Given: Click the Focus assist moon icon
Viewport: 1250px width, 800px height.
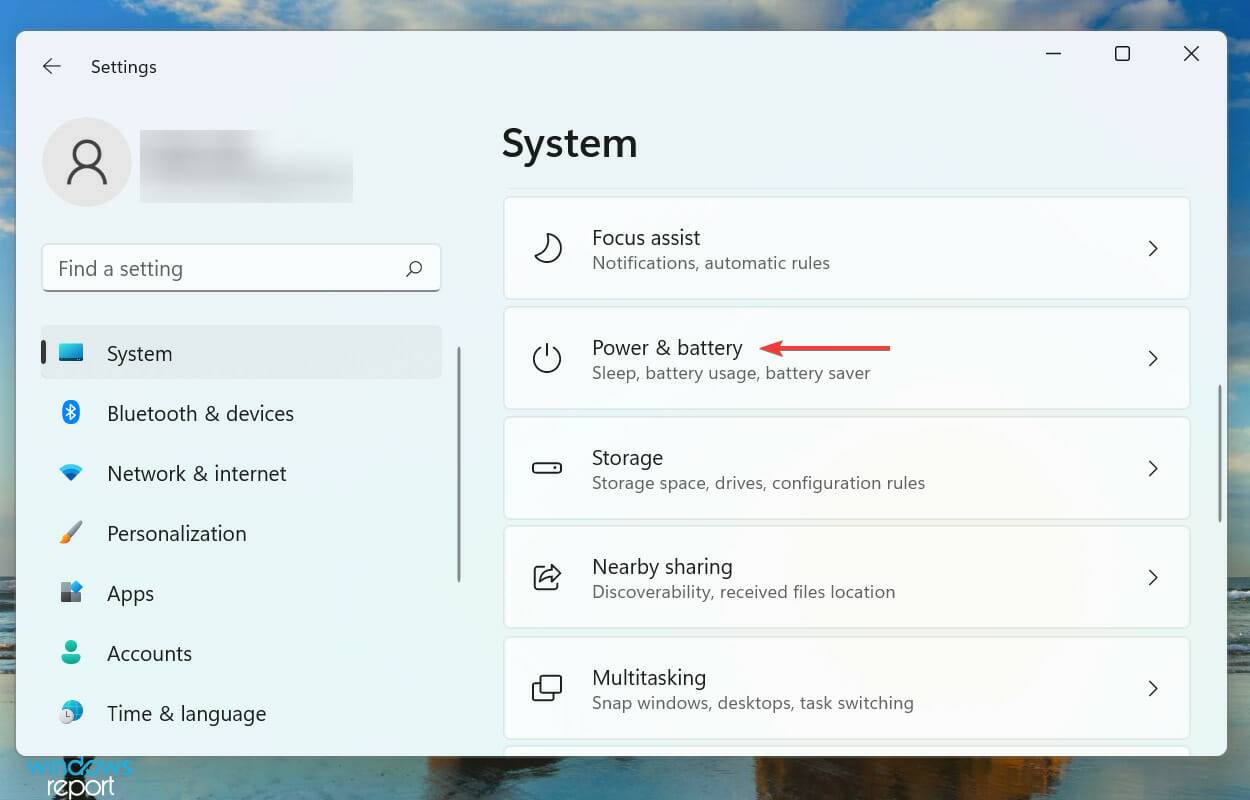Looking at the screenshot, I should [547, 248].
